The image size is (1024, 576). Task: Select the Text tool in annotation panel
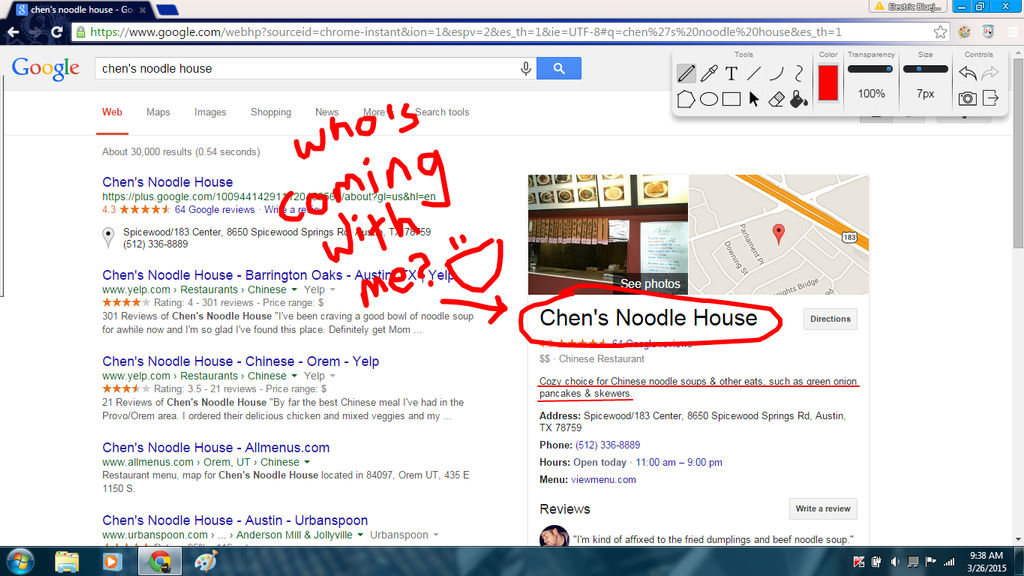[x=731, y=73]
